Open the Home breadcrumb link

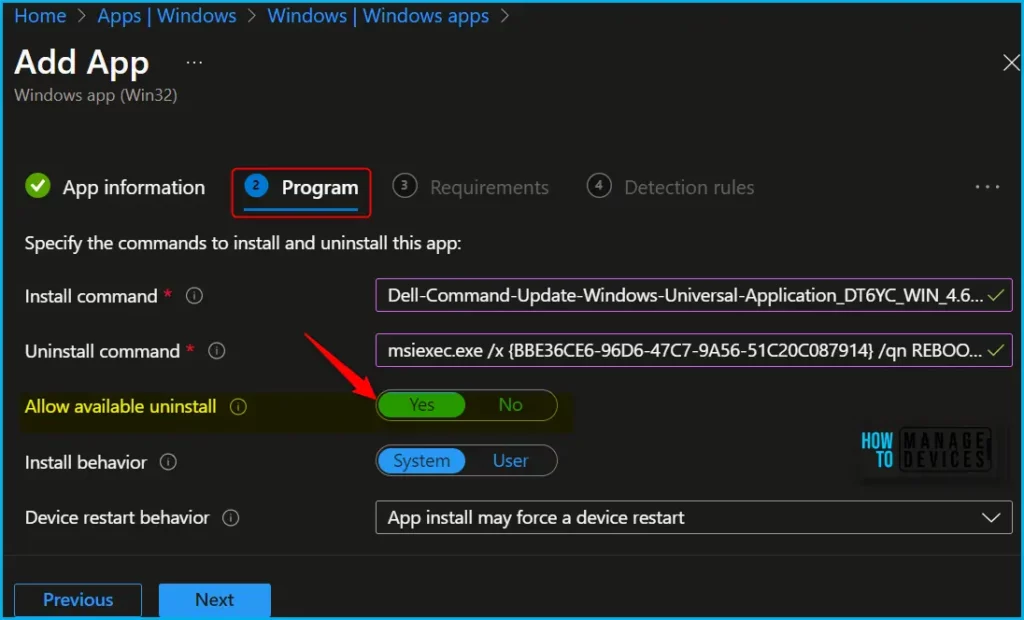[x=40, y=16]
